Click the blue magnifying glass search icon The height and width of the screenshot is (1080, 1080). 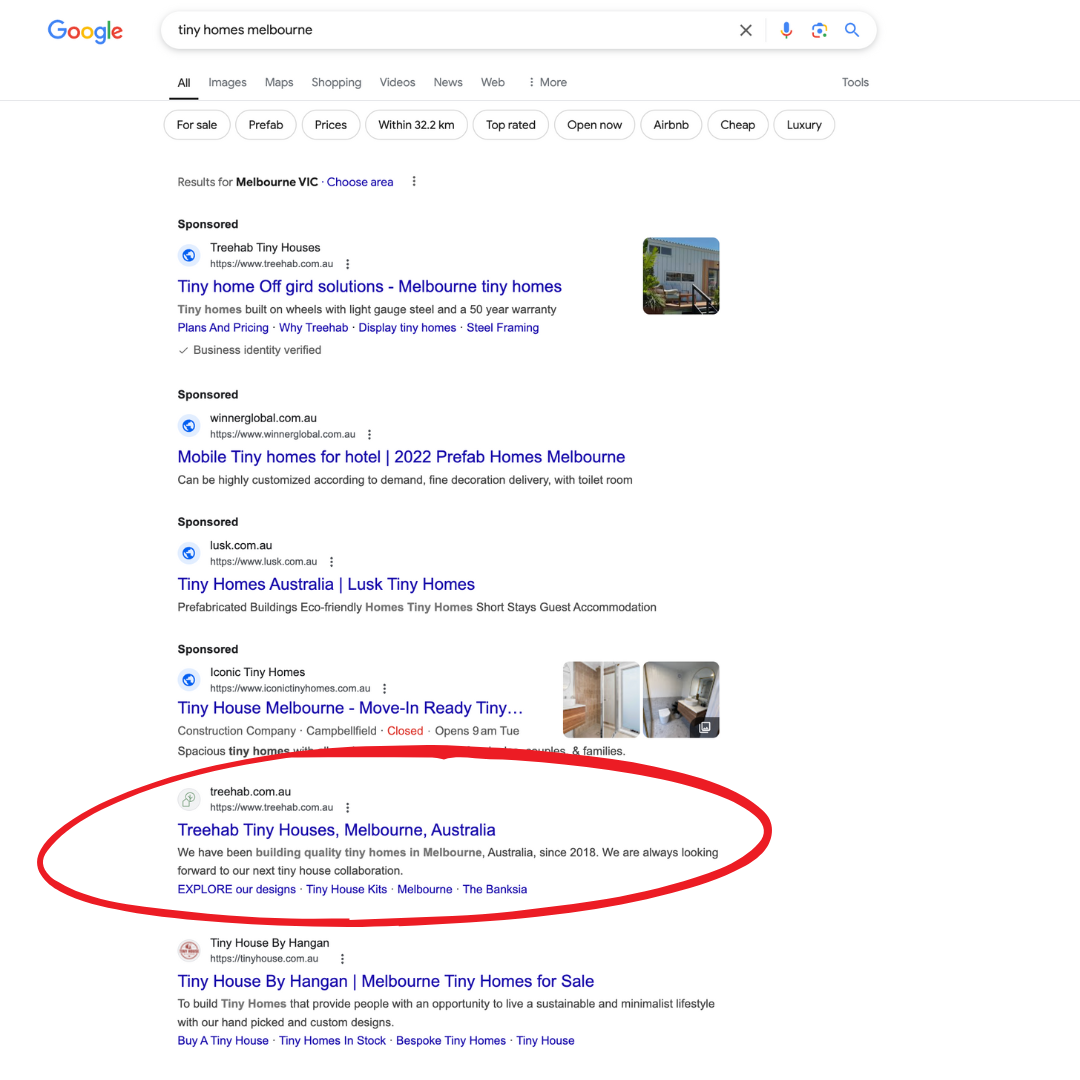(852, 30)
